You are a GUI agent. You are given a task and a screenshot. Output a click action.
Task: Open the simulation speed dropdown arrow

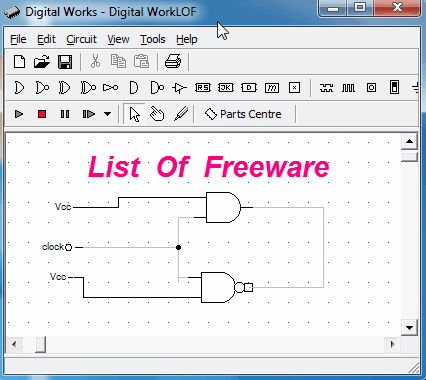point(107,114)
